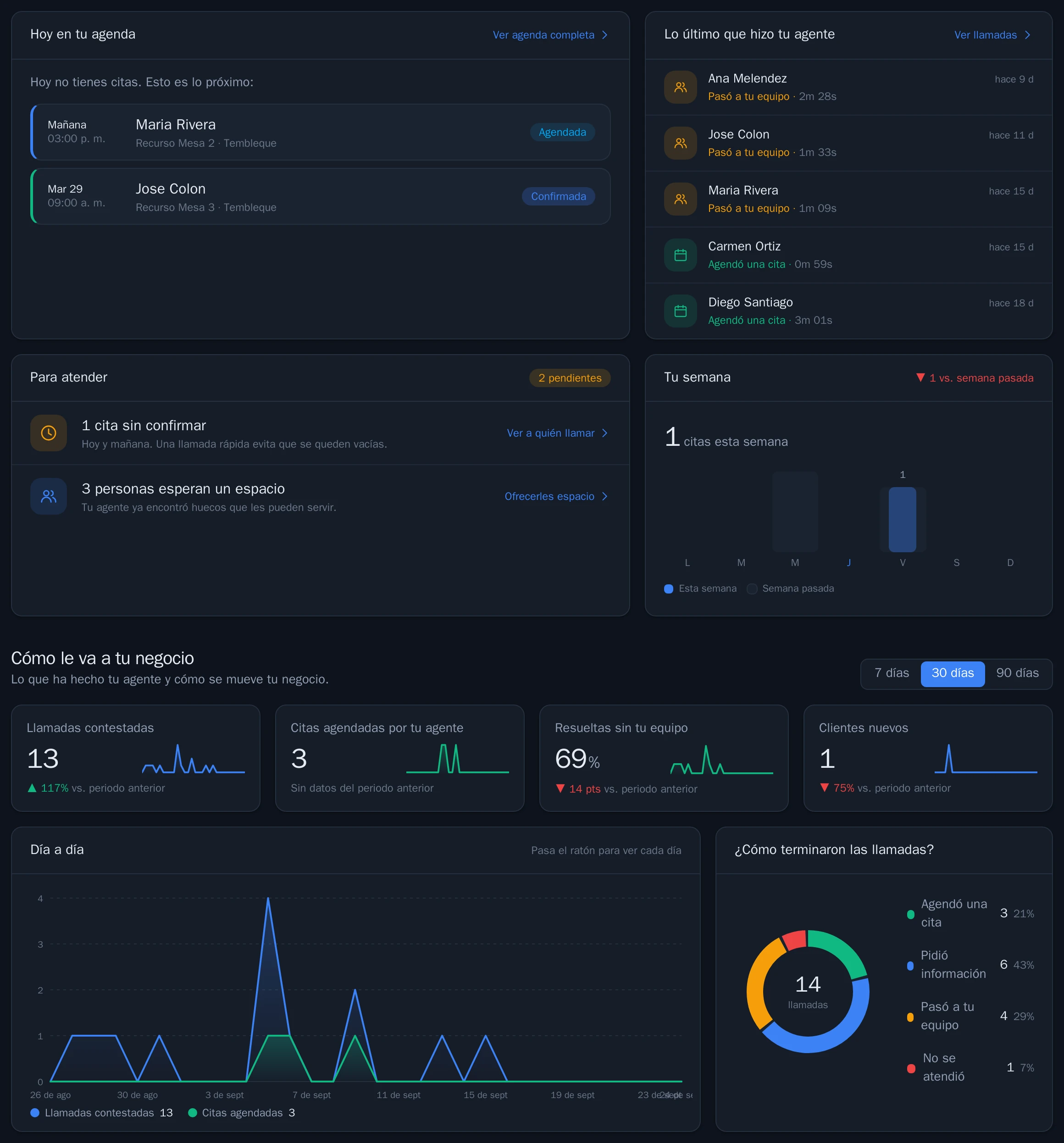Click the team handoff icon beside Ana Melendez
The width and height of the screenshot is (1064, 1143).
pos(680,88)
